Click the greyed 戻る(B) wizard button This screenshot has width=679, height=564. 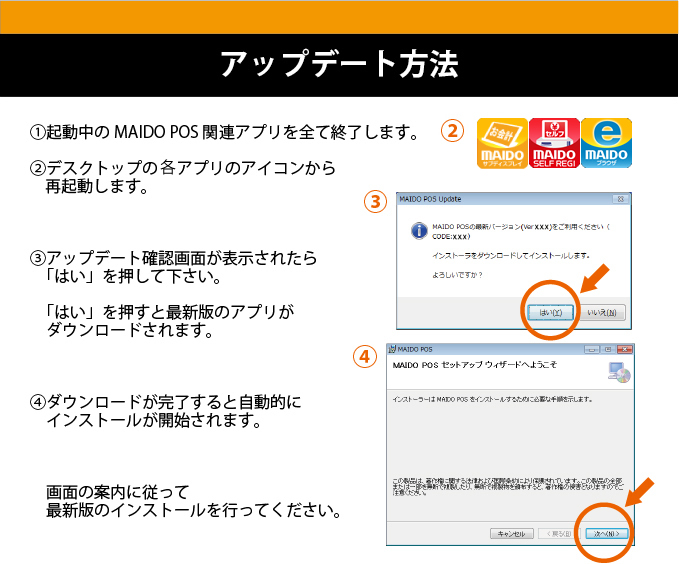(559, 534)
